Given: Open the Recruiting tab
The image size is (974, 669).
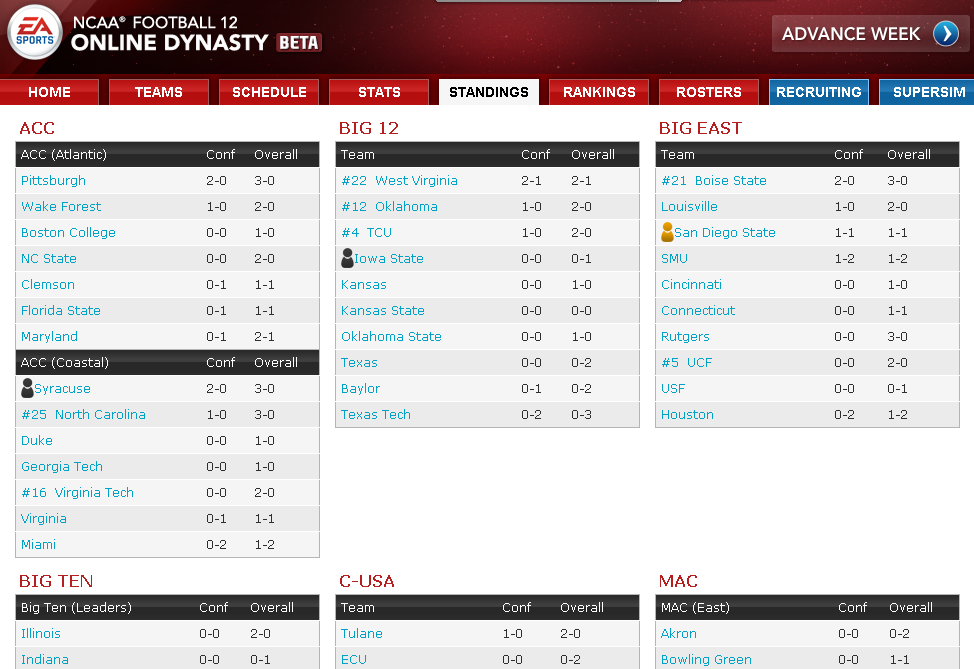Looking at the screenshot, I should (819, 92).
